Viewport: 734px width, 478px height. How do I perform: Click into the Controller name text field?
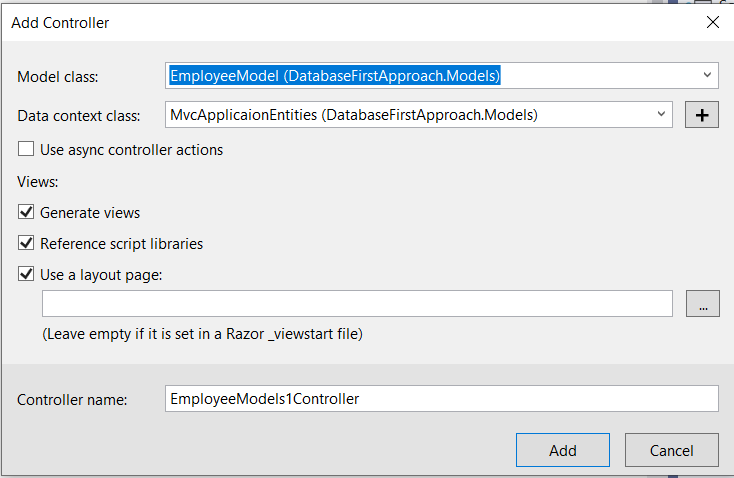point(441,398)
